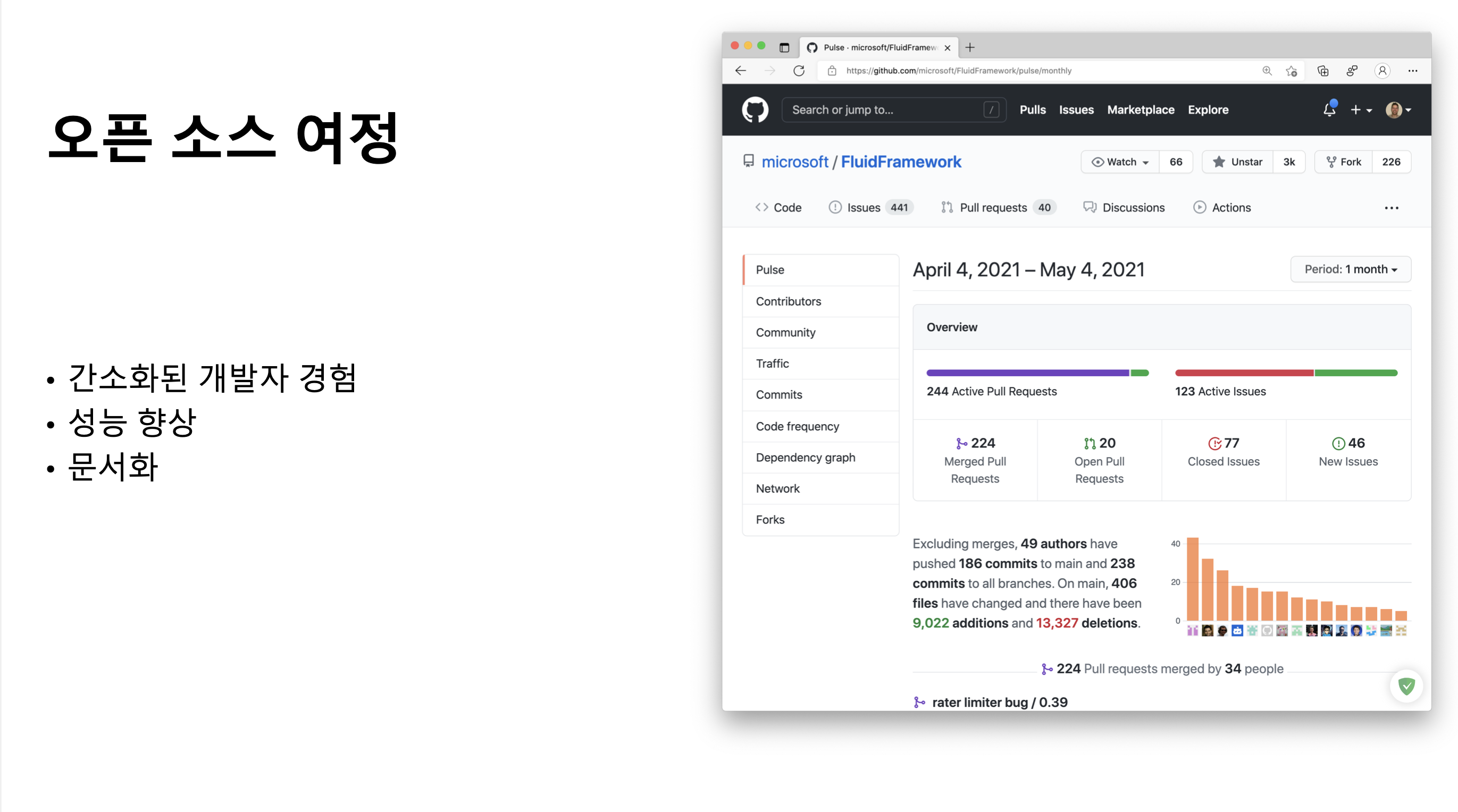1458x812 pixels.
Task: Open the Period: 1 month dropdown
Action: (x=1350, y=269)
